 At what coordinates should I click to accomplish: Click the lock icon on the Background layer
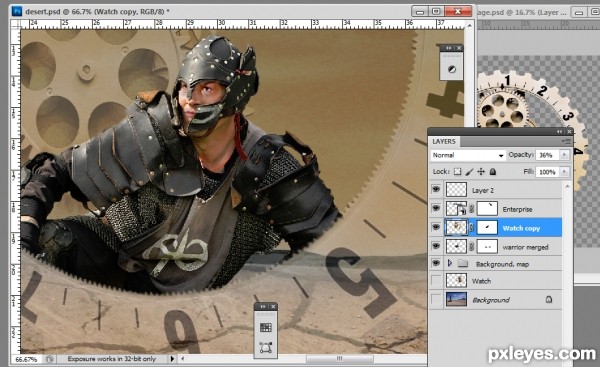[549, 299]
